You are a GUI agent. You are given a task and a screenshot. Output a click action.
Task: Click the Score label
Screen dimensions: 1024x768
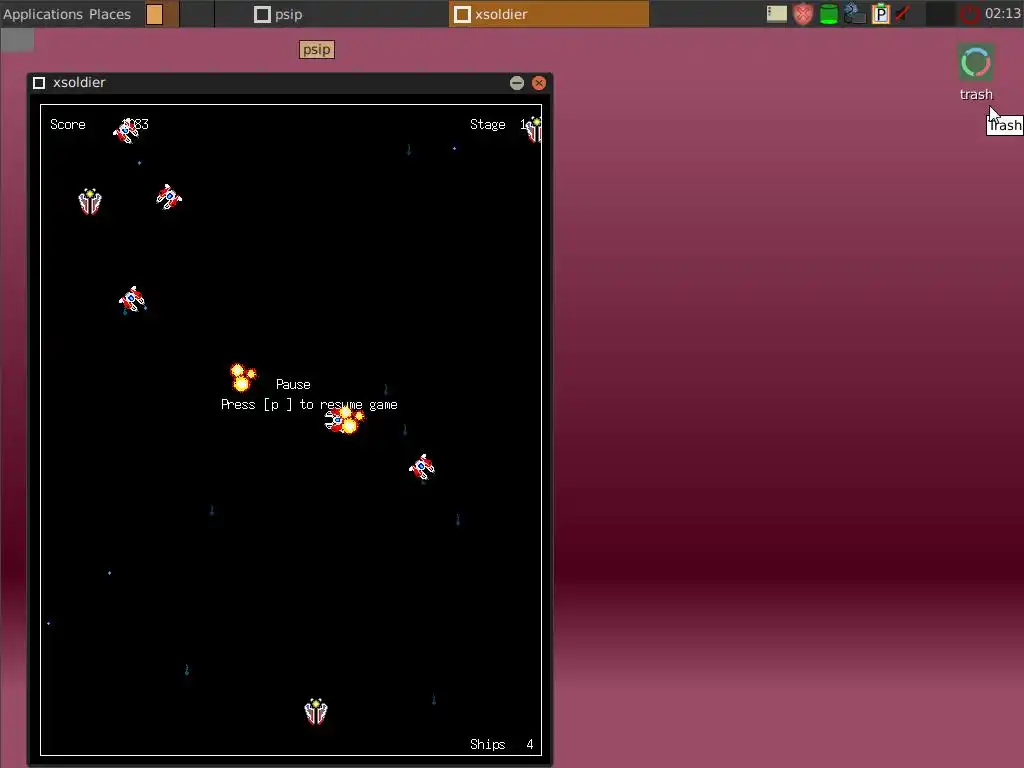[68, 124]
